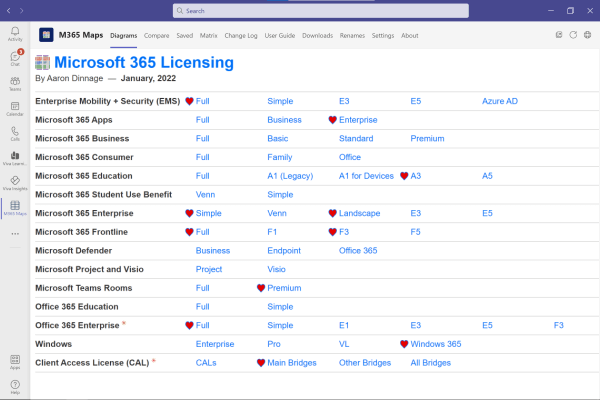
Task: Open Microsoft 365 Consumer Family diagram
Action: click(x=280, y=157)
